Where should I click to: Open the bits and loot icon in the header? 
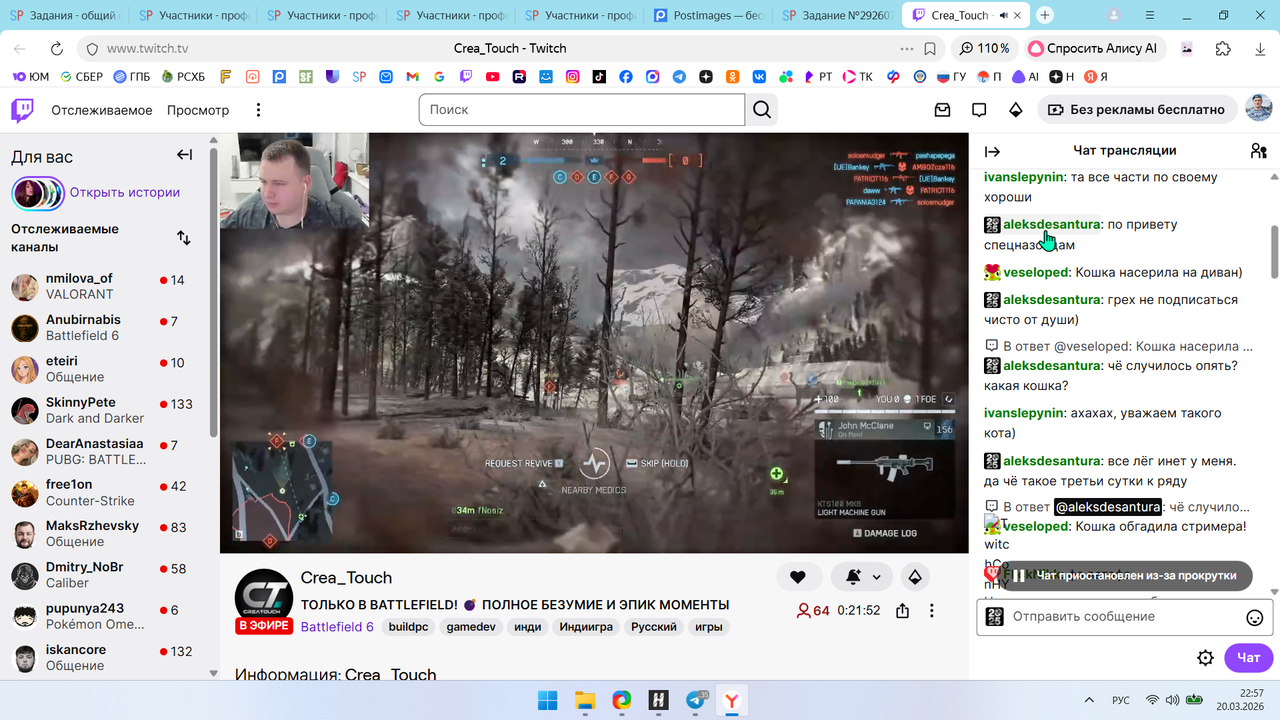(1016, 110)
